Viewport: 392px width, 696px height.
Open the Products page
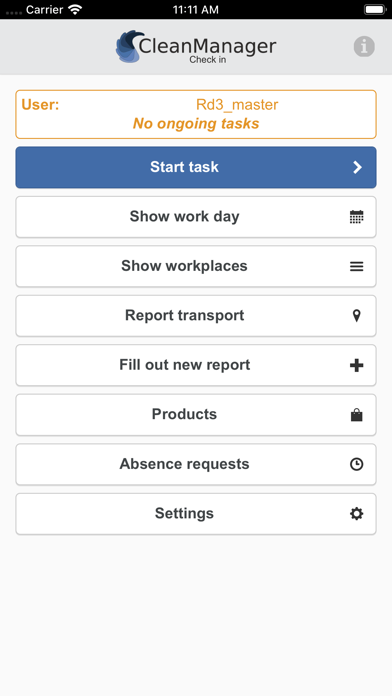(x=196, y=415)
